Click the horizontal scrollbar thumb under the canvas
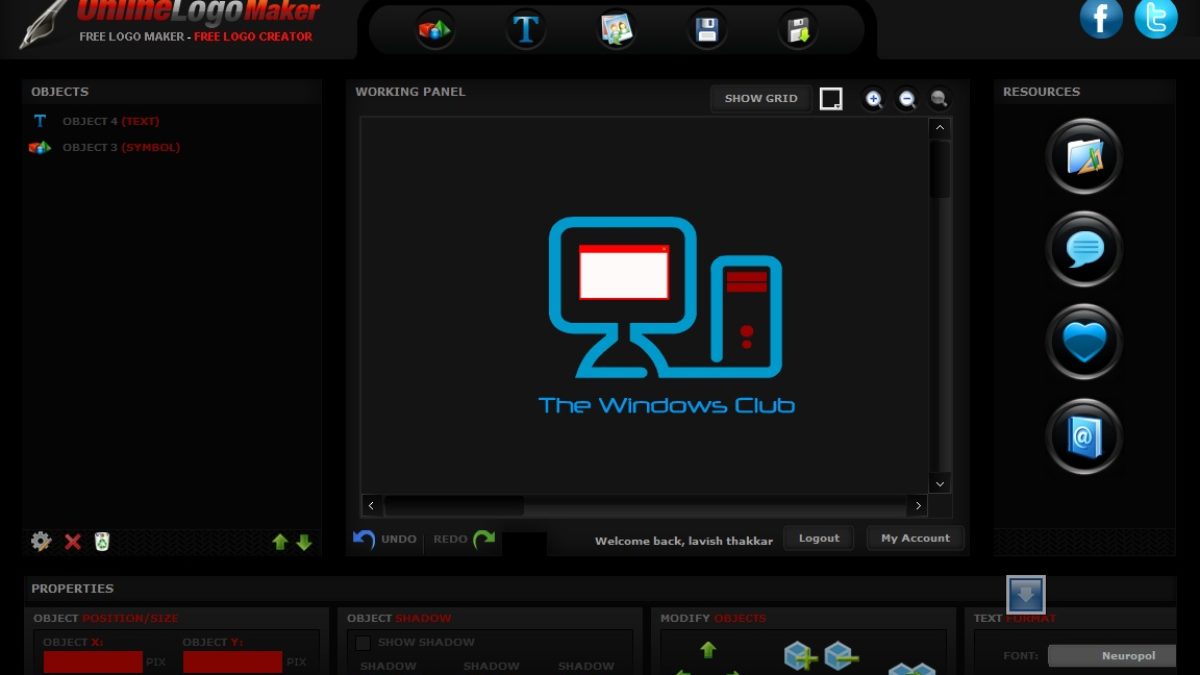The height and width of the screenshot is (675, 1200). [454, 506]
